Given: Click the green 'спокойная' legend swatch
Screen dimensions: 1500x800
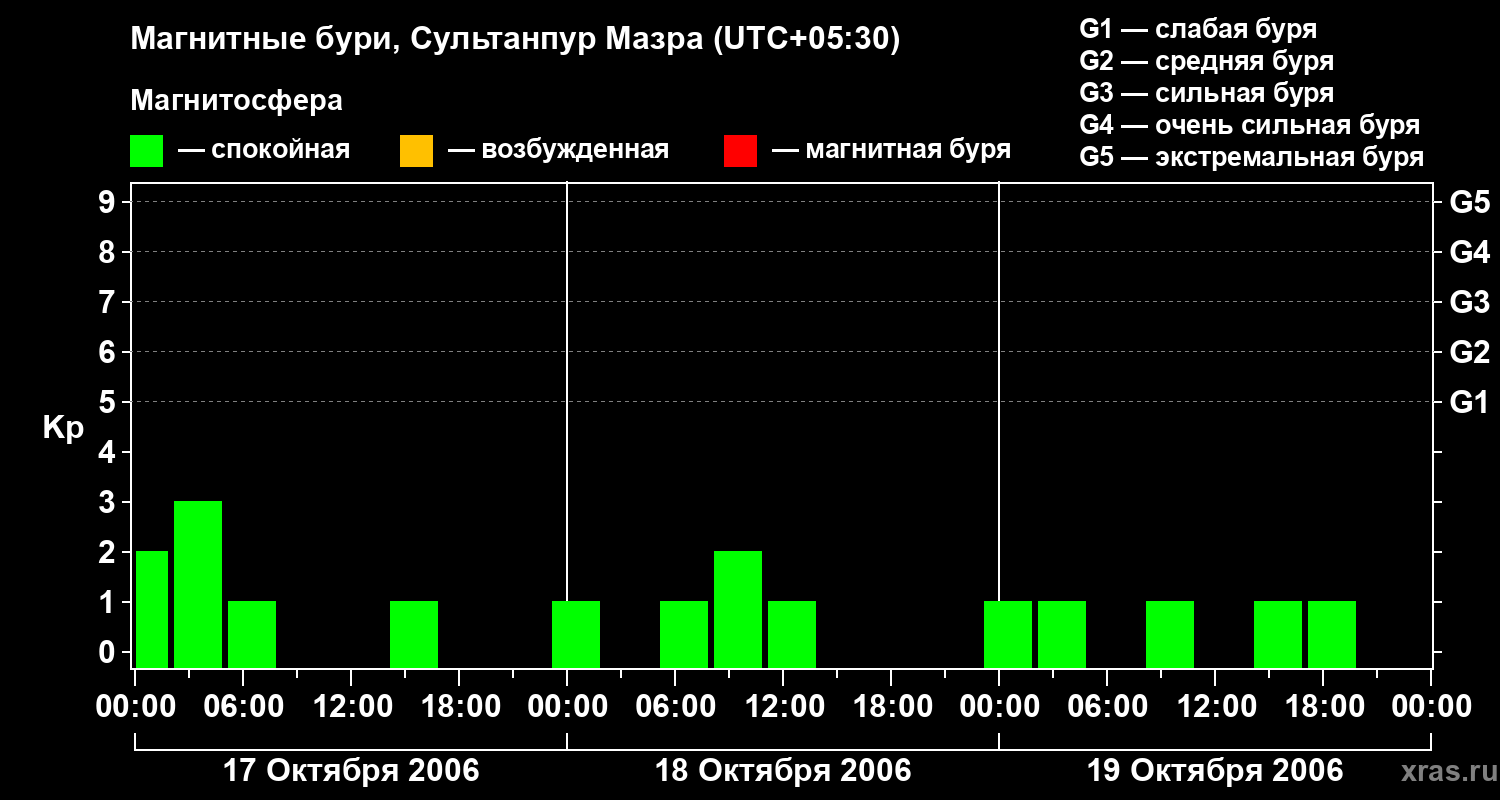Looking at the screenshot, I should (x=146, y=151).
